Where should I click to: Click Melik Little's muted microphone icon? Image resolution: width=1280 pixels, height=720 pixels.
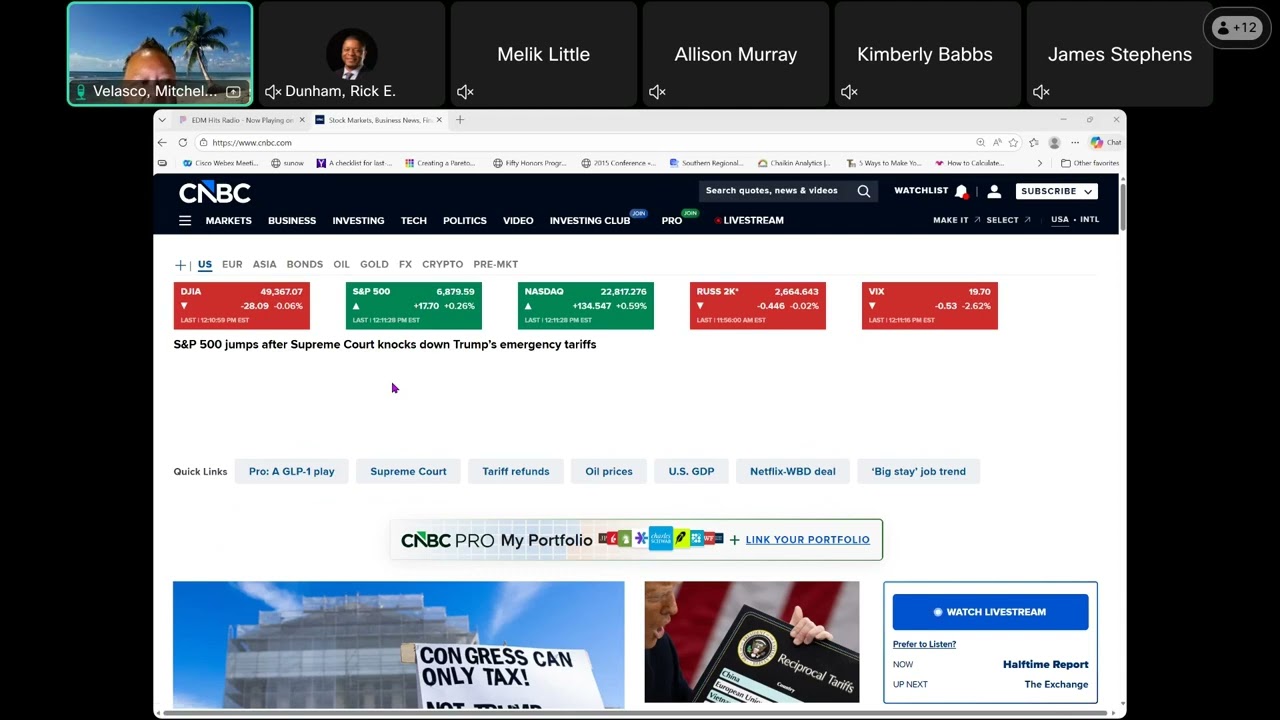tap(465, 92)
